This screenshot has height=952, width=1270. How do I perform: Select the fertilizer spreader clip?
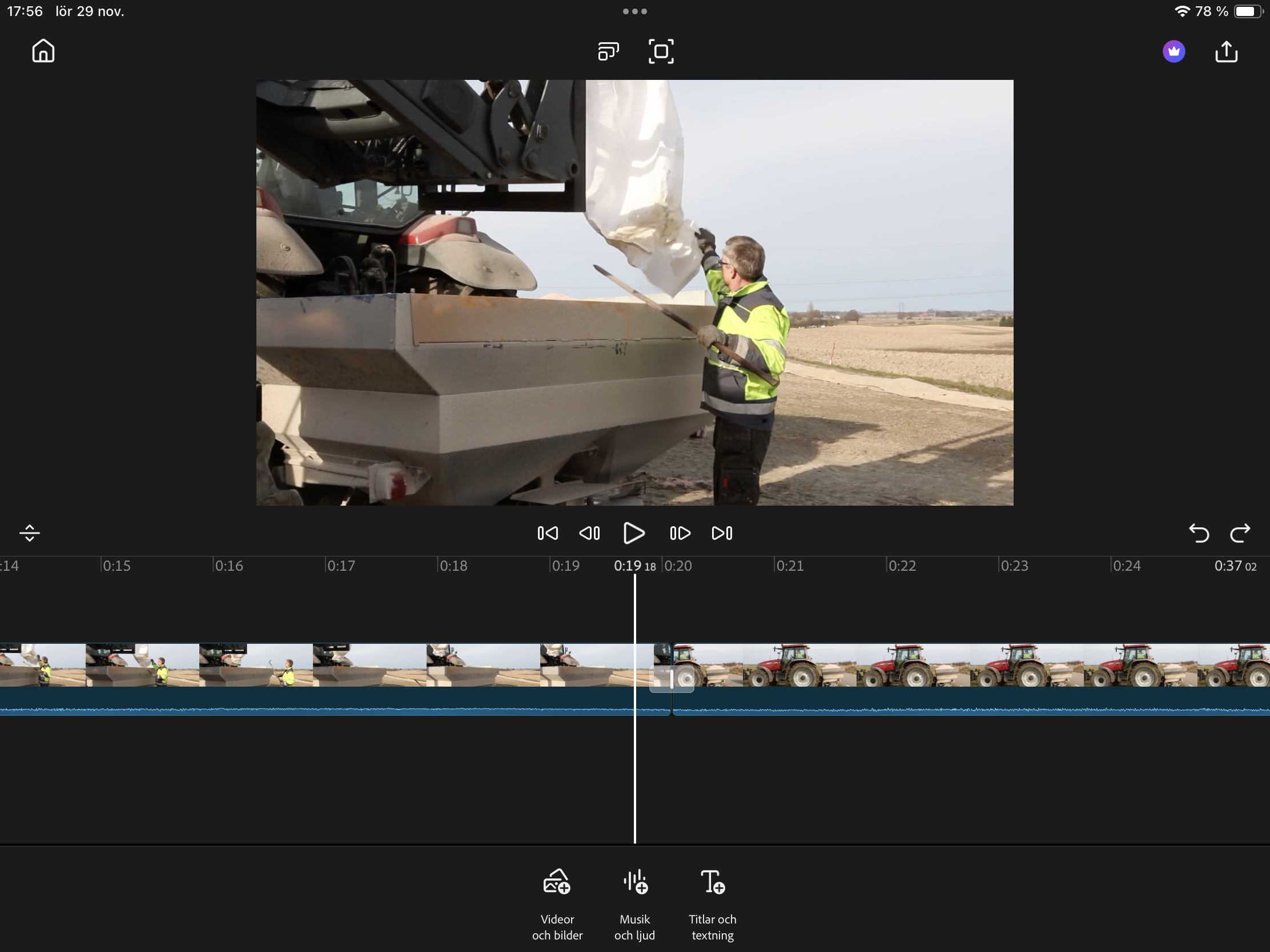click(316, 665)
